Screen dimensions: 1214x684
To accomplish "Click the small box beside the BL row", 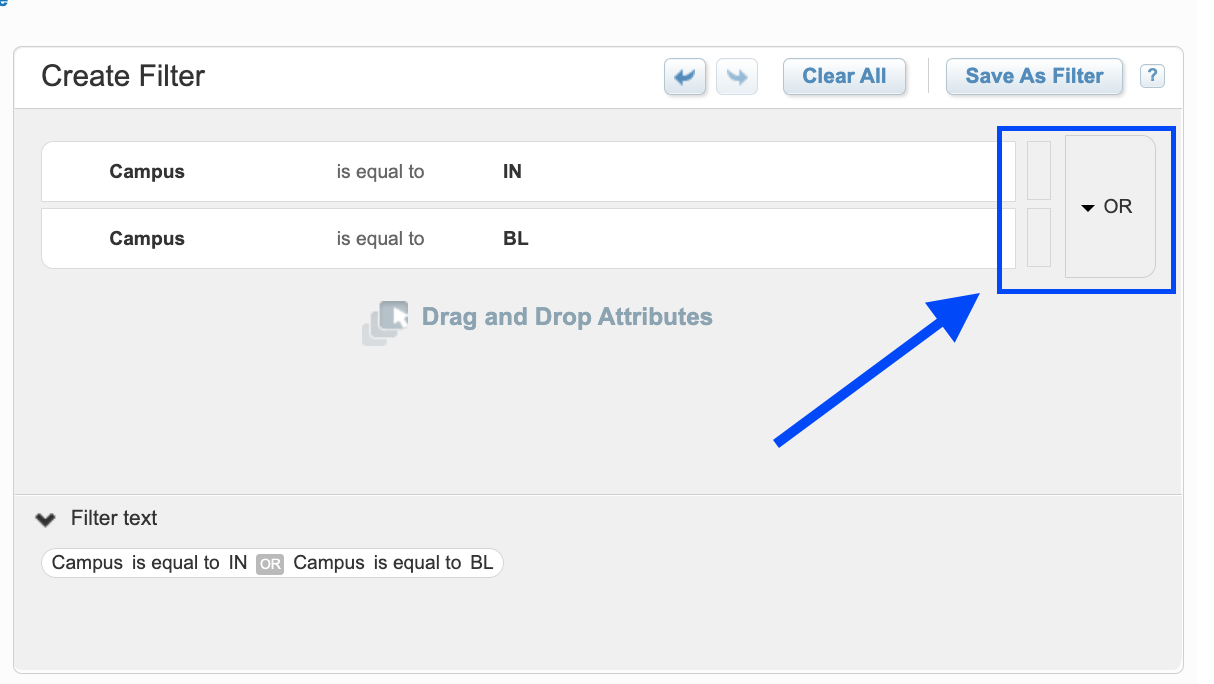I will [x=1039, y=238].
